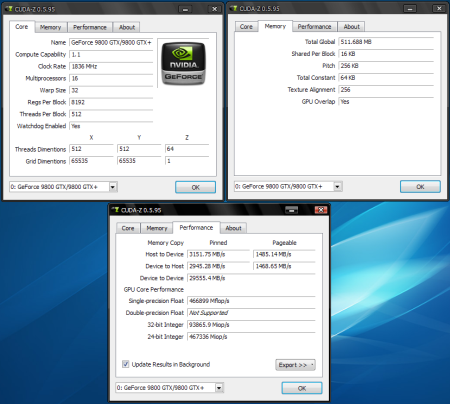
Task: Click Grid Dimentions Z value 1
Action: pyautogui.click(x=187, y=161)
